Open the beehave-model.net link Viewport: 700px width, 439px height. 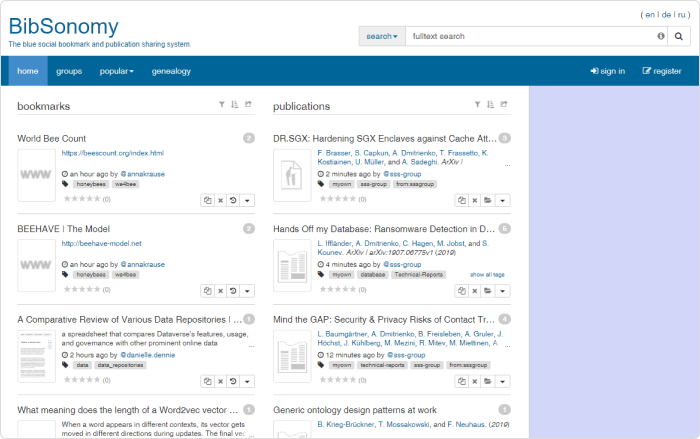coord(101,243)
